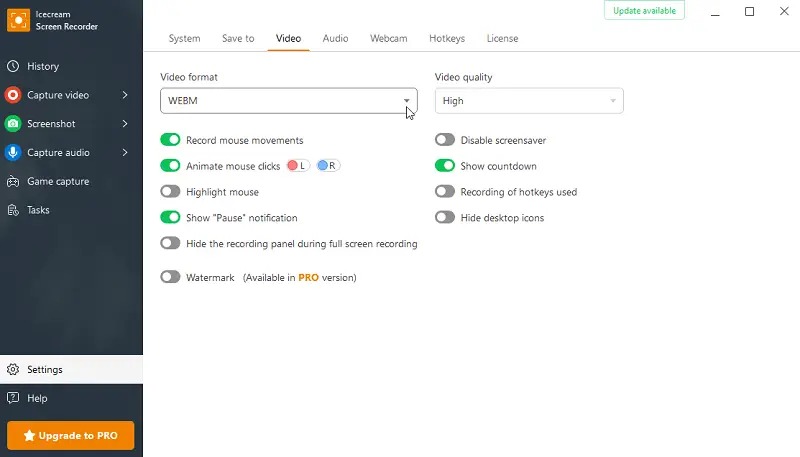Image resolution: width=800 pixels, height=457 pixels.
Task: Enable the Hide desktop icons switch
Action: (x=445, y=217)
